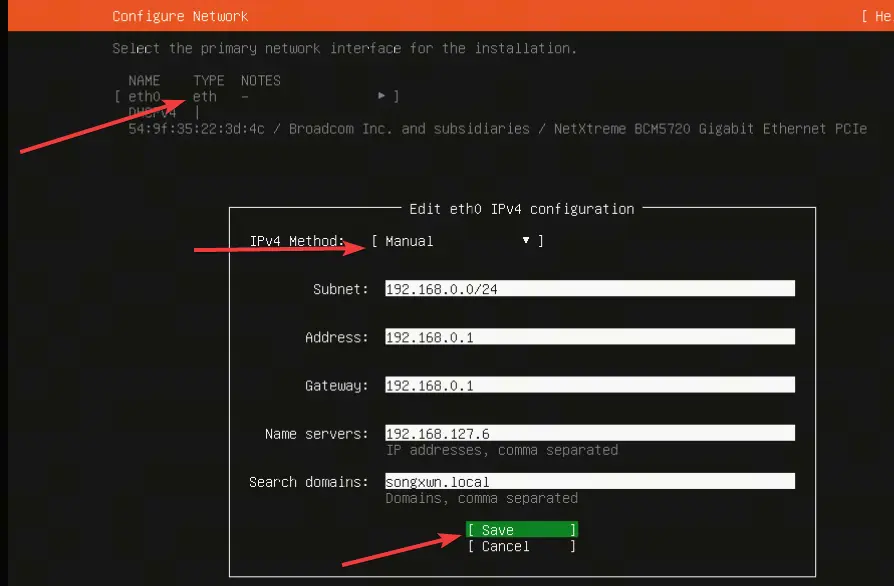Screen dimensions: 894x586
Task: Click the 'Edit eth0 IPv4 configuration' dialog title
Action: tap(522, 209)
